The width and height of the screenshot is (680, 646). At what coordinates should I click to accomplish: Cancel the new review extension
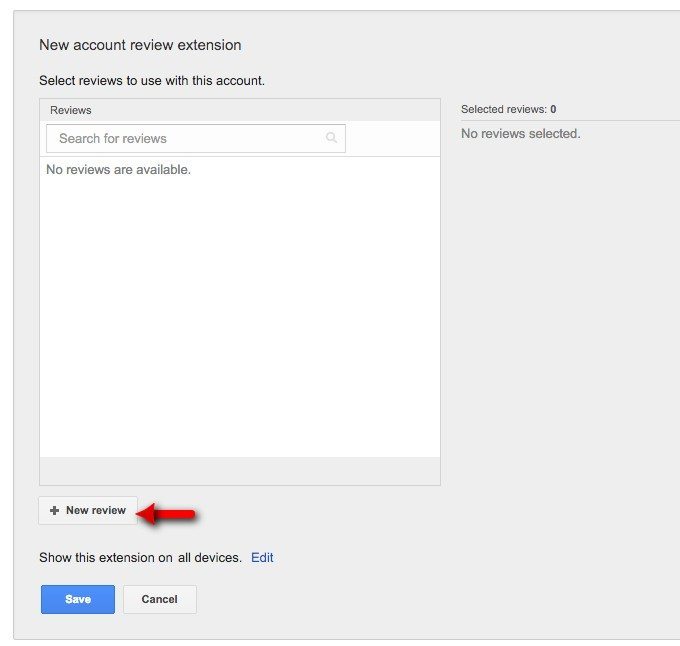[160, 599]
